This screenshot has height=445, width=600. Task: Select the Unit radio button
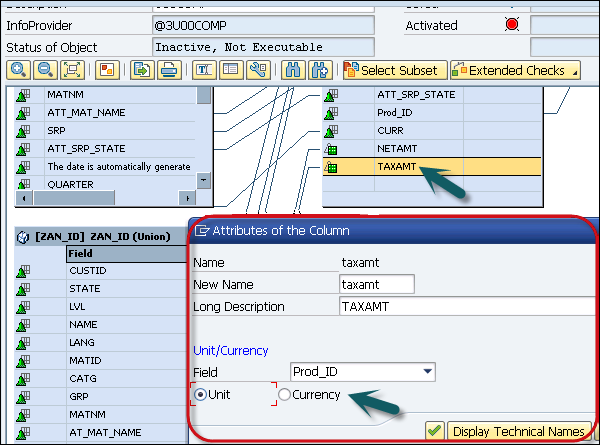coord(201,395)
